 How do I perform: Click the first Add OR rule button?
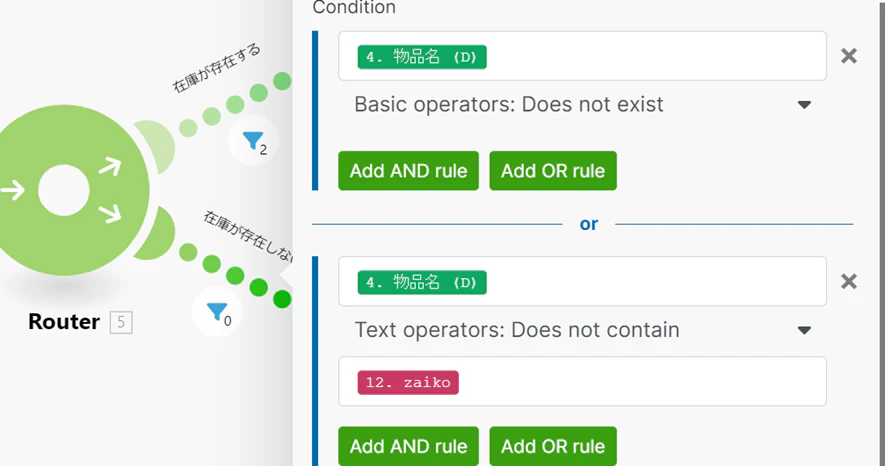(553, 170)
